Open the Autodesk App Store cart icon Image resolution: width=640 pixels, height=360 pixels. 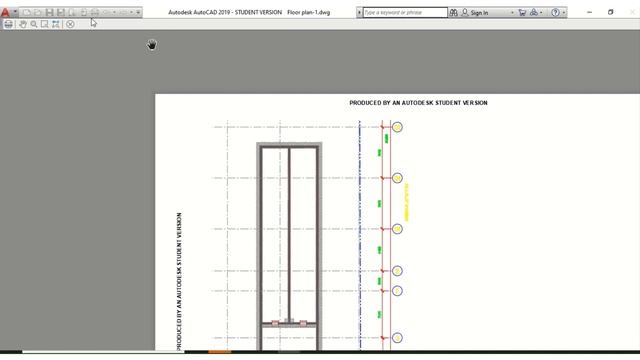click(522, 13)
